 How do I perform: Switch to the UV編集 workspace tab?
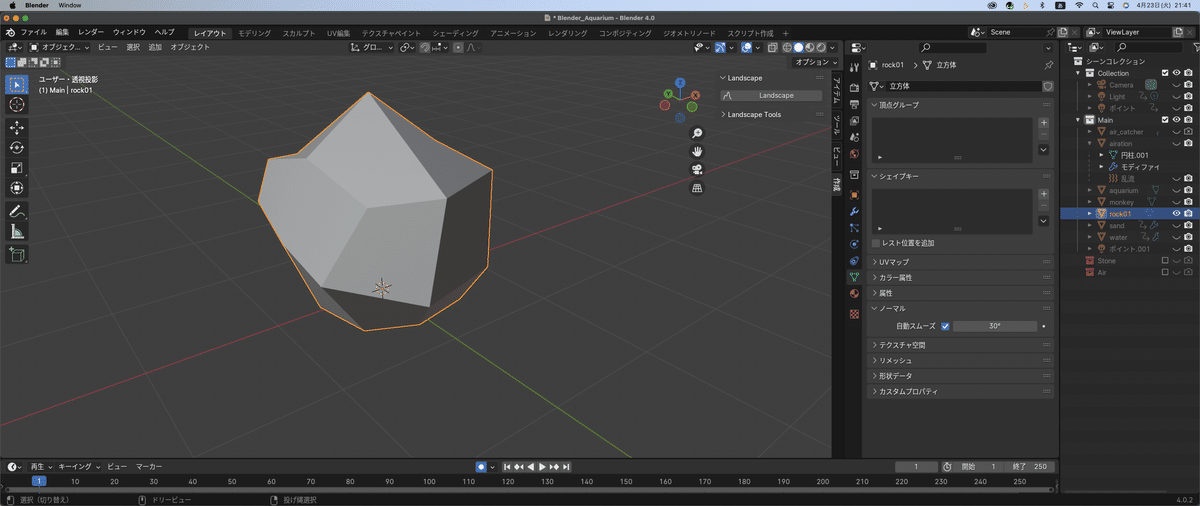pyautogui.click(x=338, y=33)
